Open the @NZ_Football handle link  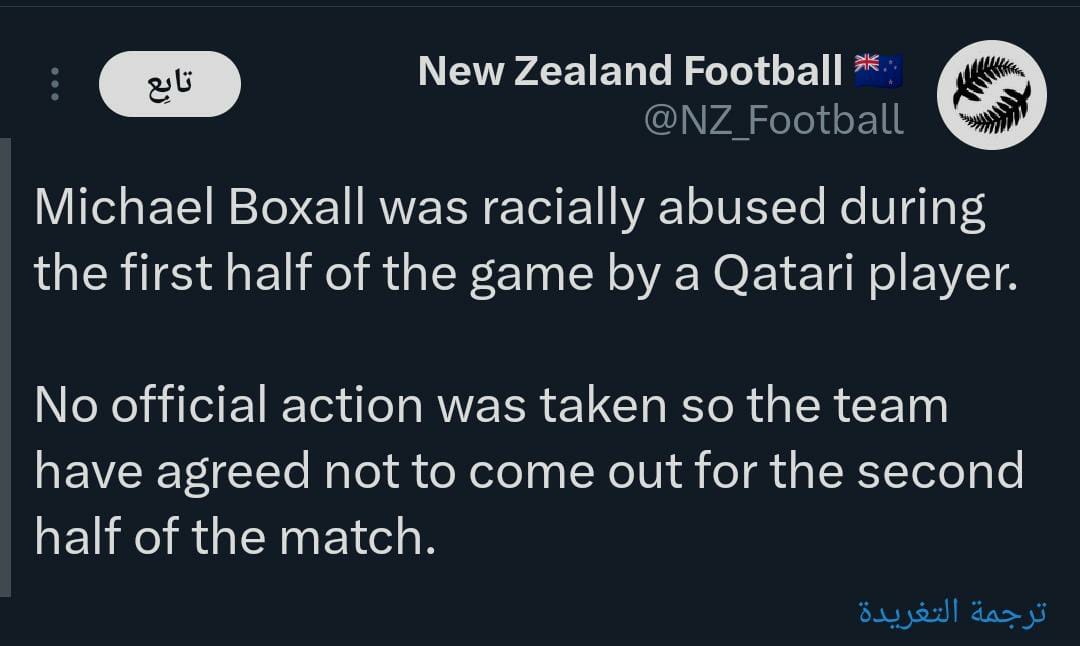pyautogui.click(x=773, y=120)
